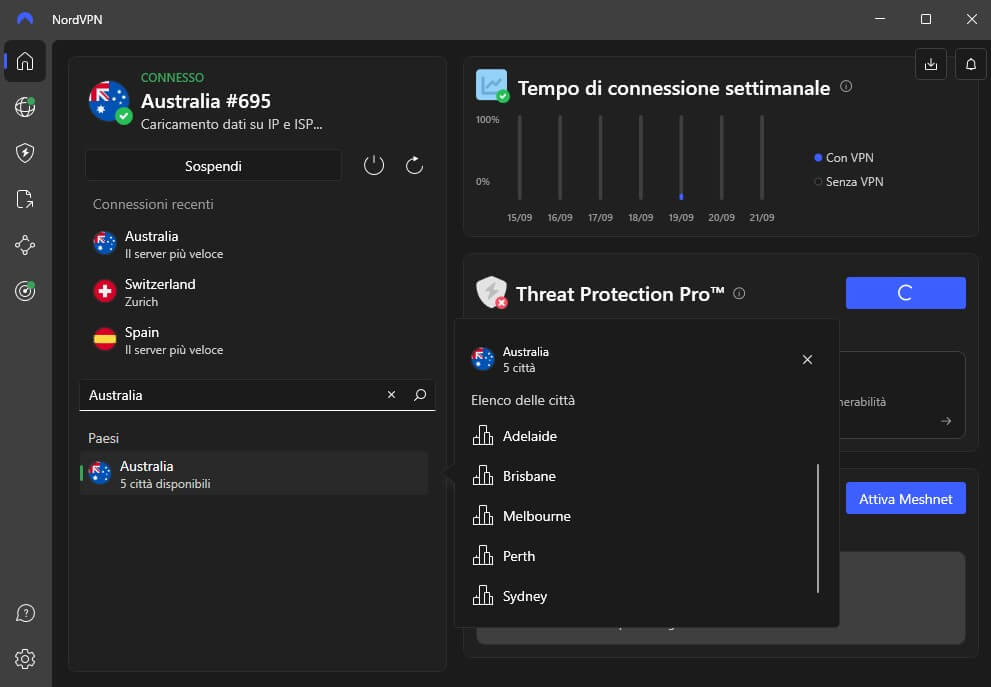Connect to recent Switzerland Zurich
The height and width of the screenshot is (687, 991).
[256, 292]
